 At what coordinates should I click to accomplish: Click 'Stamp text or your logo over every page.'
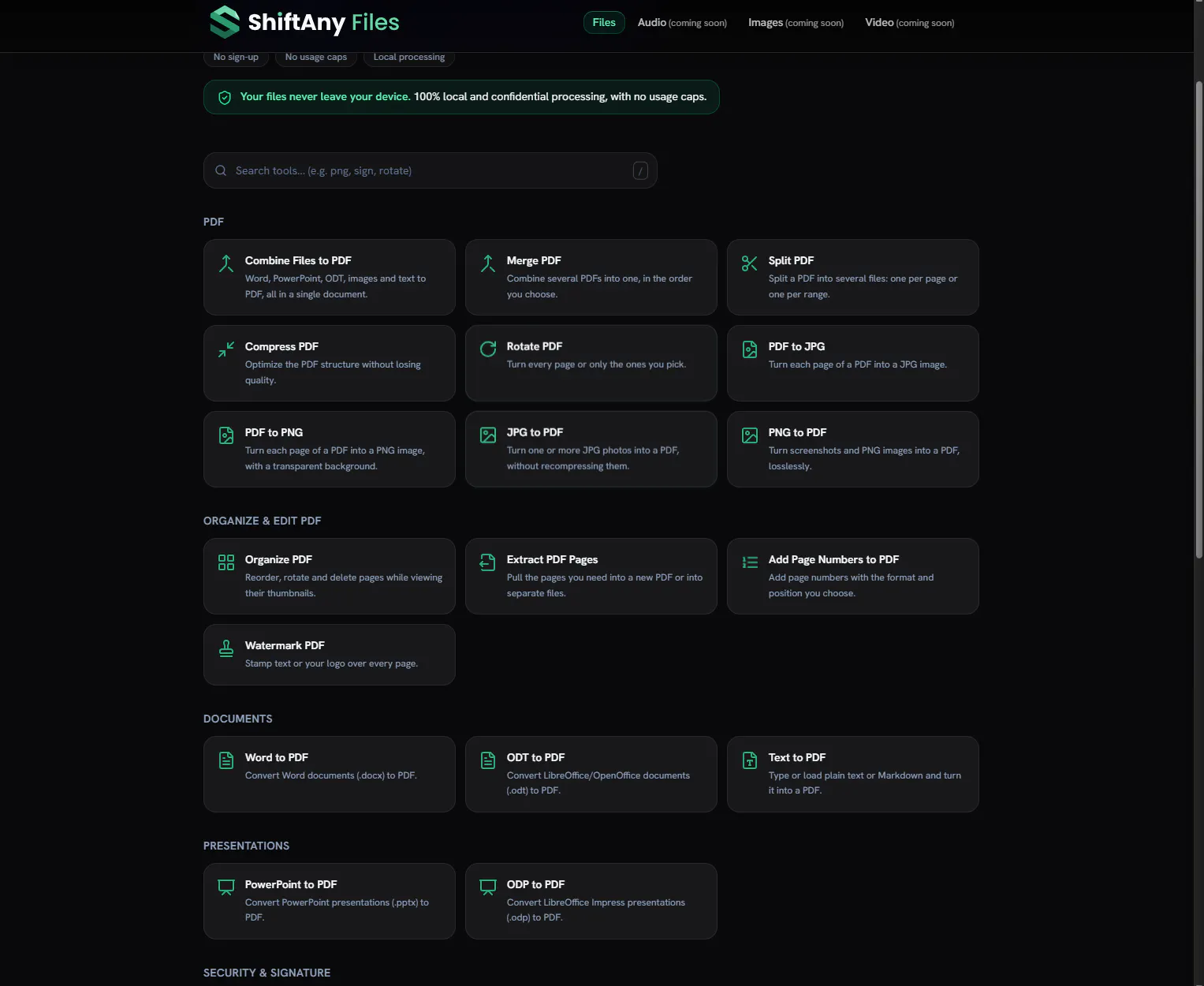331,663
